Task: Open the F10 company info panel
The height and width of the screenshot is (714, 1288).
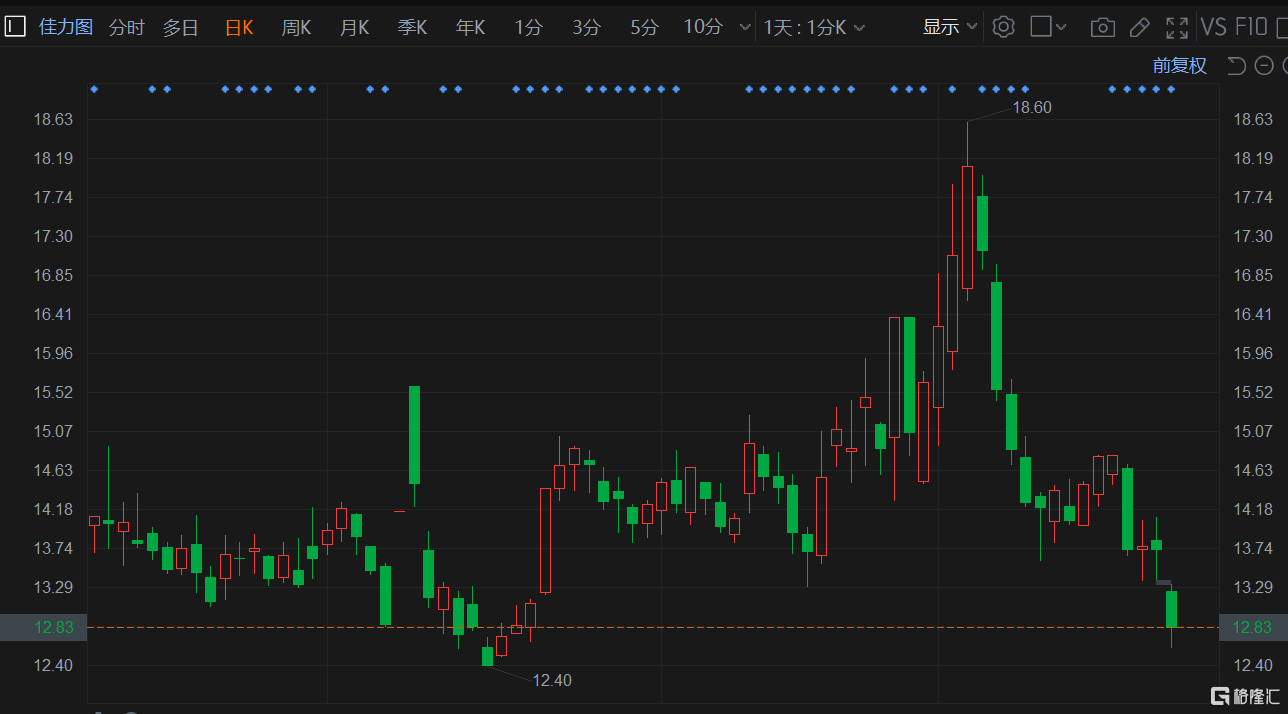Action: (1250, 27)
